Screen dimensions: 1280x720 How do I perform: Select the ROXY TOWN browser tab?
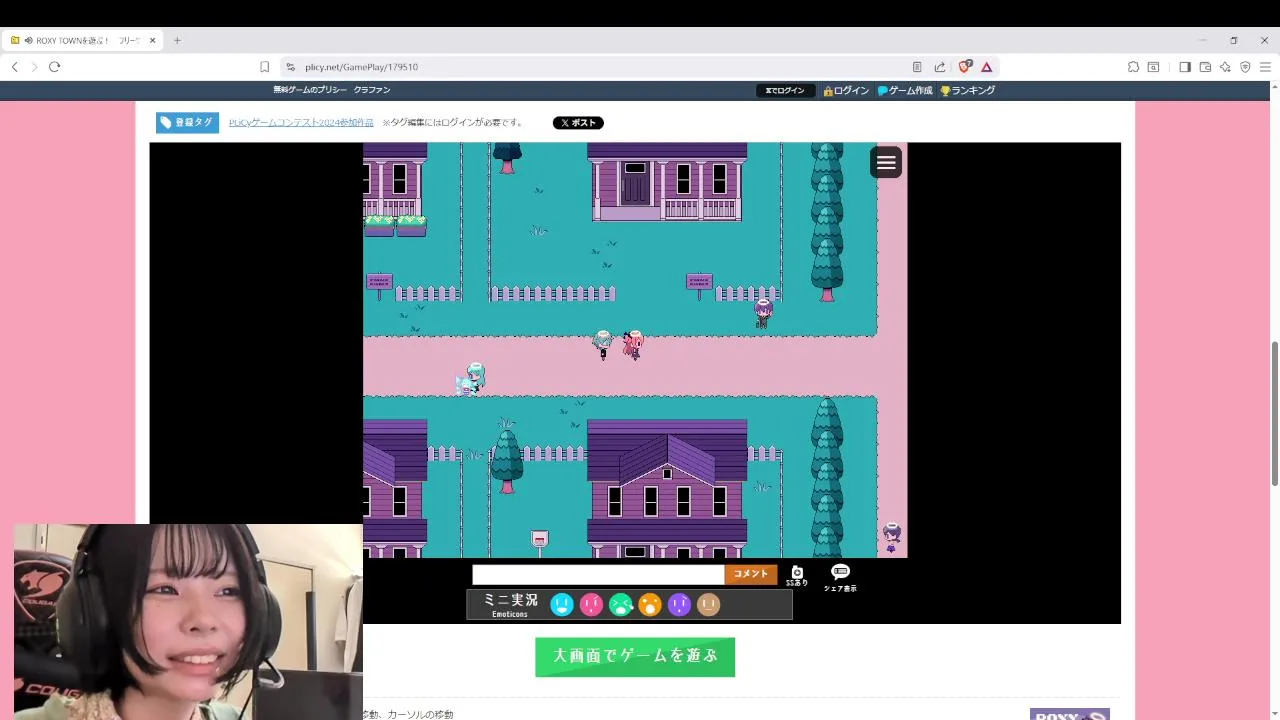[82, 41]
